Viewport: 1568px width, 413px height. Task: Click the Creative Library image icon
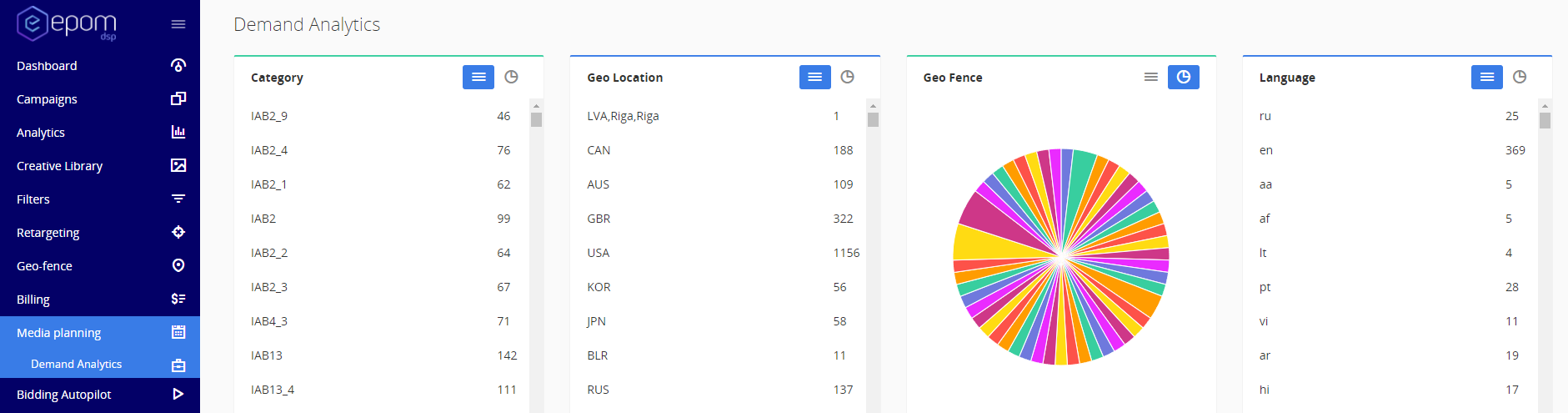pyautogui.click(x=178, y=165)
